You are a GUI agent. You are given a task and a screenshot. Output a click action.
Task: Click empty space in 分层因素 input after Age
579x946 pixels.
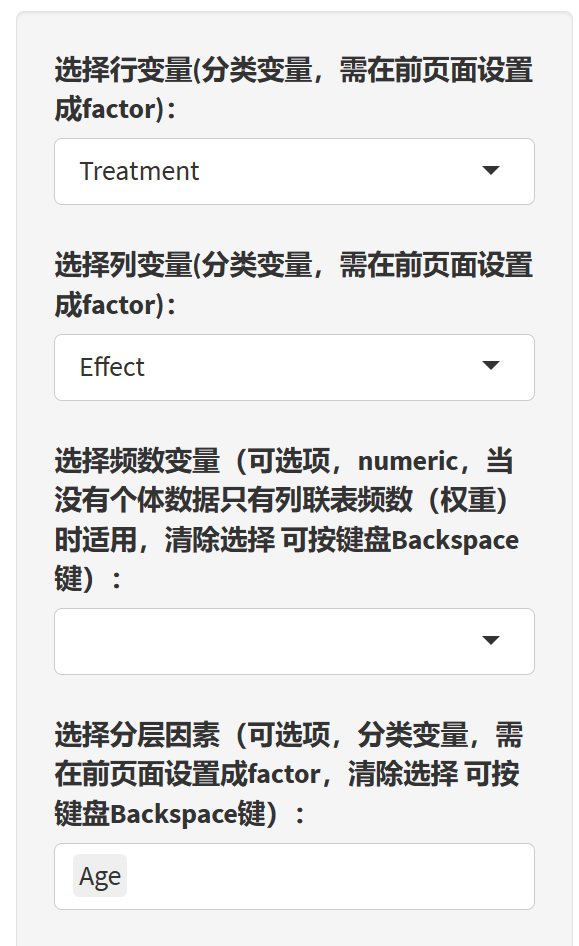click(329, 876)
